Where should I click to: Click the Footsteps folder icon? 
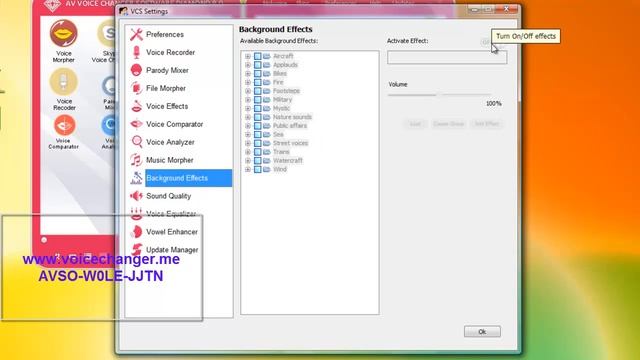coord(267,91)
